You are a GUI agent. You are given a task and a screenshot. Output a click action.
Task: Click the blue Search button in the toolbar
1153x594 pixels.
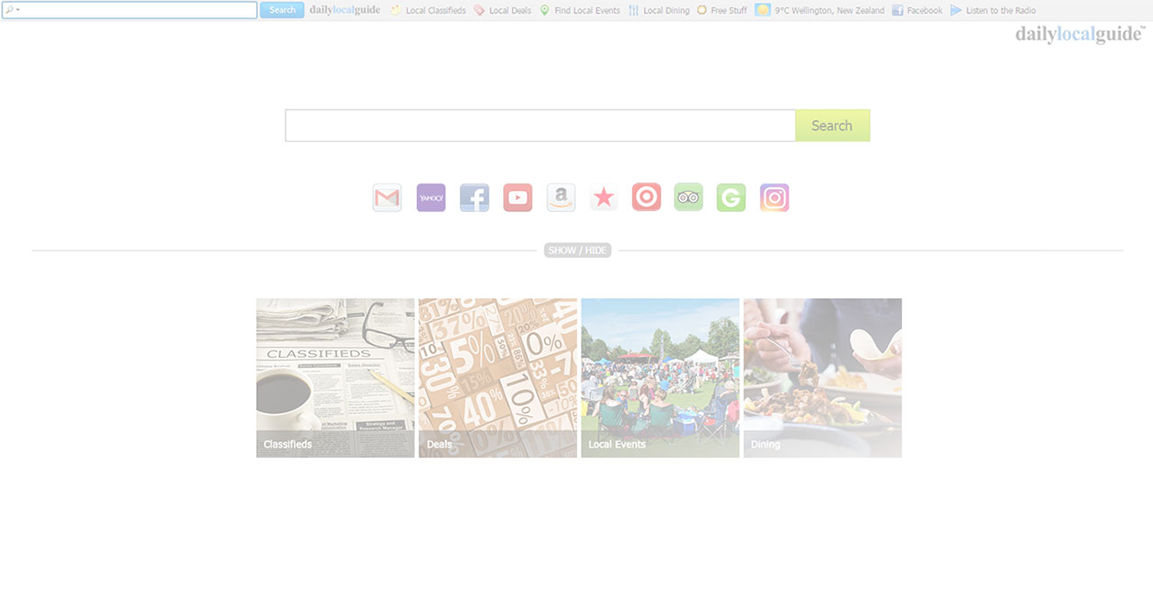[x=282, y=10]
